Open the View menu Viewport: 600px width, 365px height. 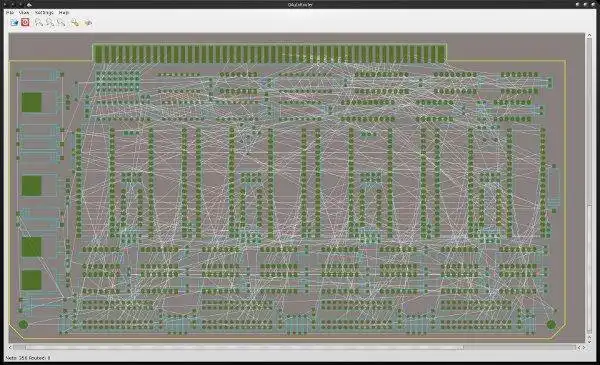click(x=24, y=13)
